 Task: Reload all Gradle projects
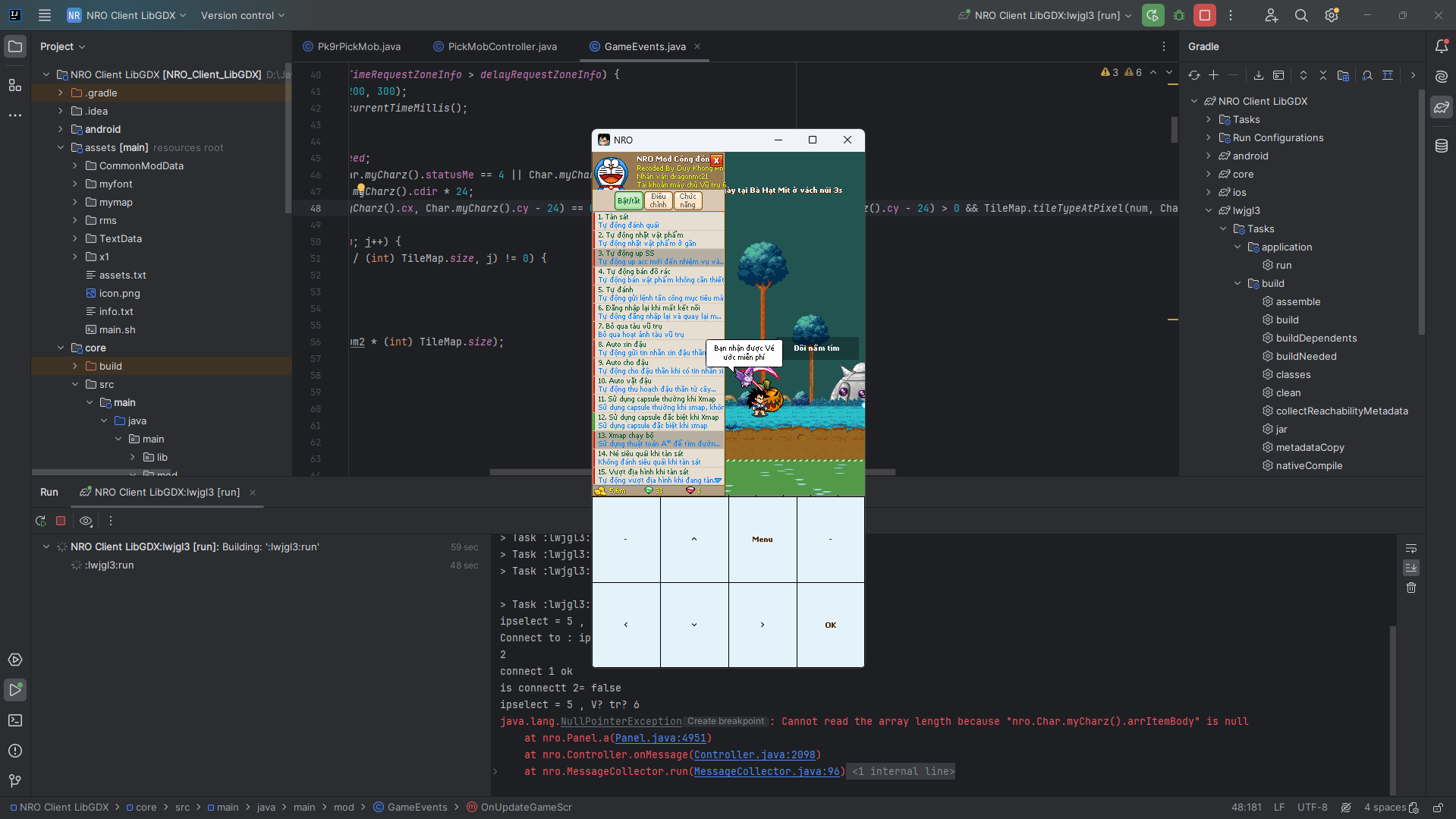(1194, 75)
